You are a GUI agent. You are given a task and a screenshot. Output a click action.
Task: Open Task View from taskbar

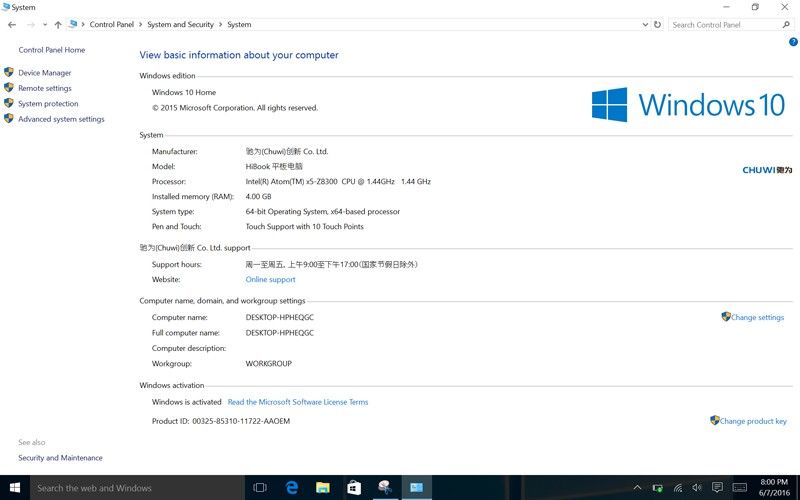coord(260,488)
